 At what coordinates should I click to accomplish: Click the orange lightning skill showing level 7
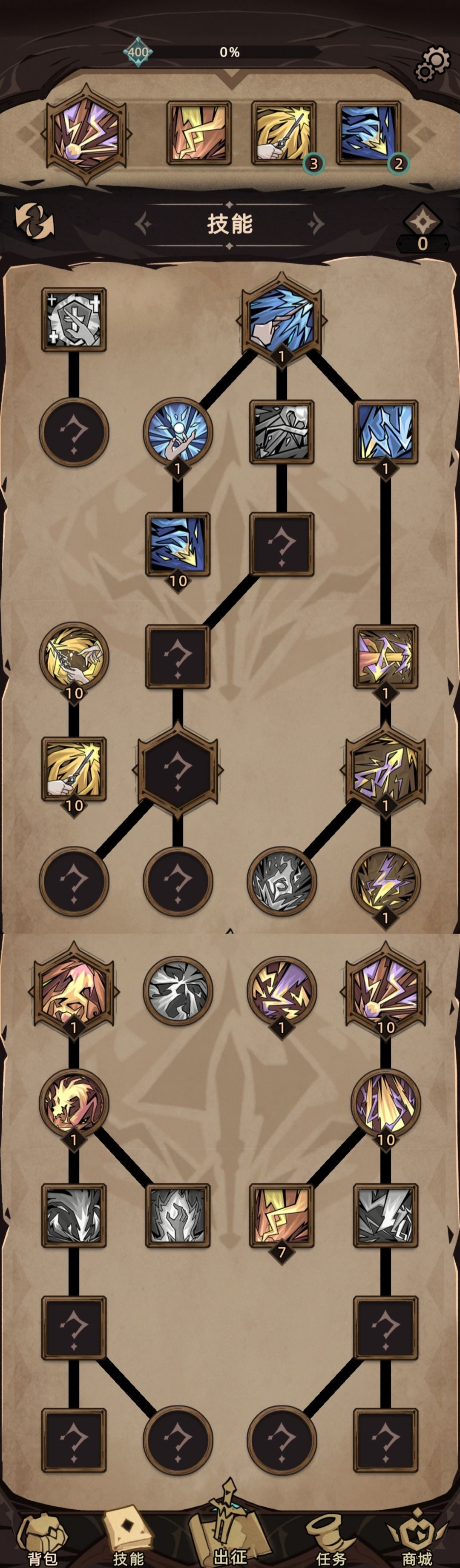click(x=282, y=1216)
